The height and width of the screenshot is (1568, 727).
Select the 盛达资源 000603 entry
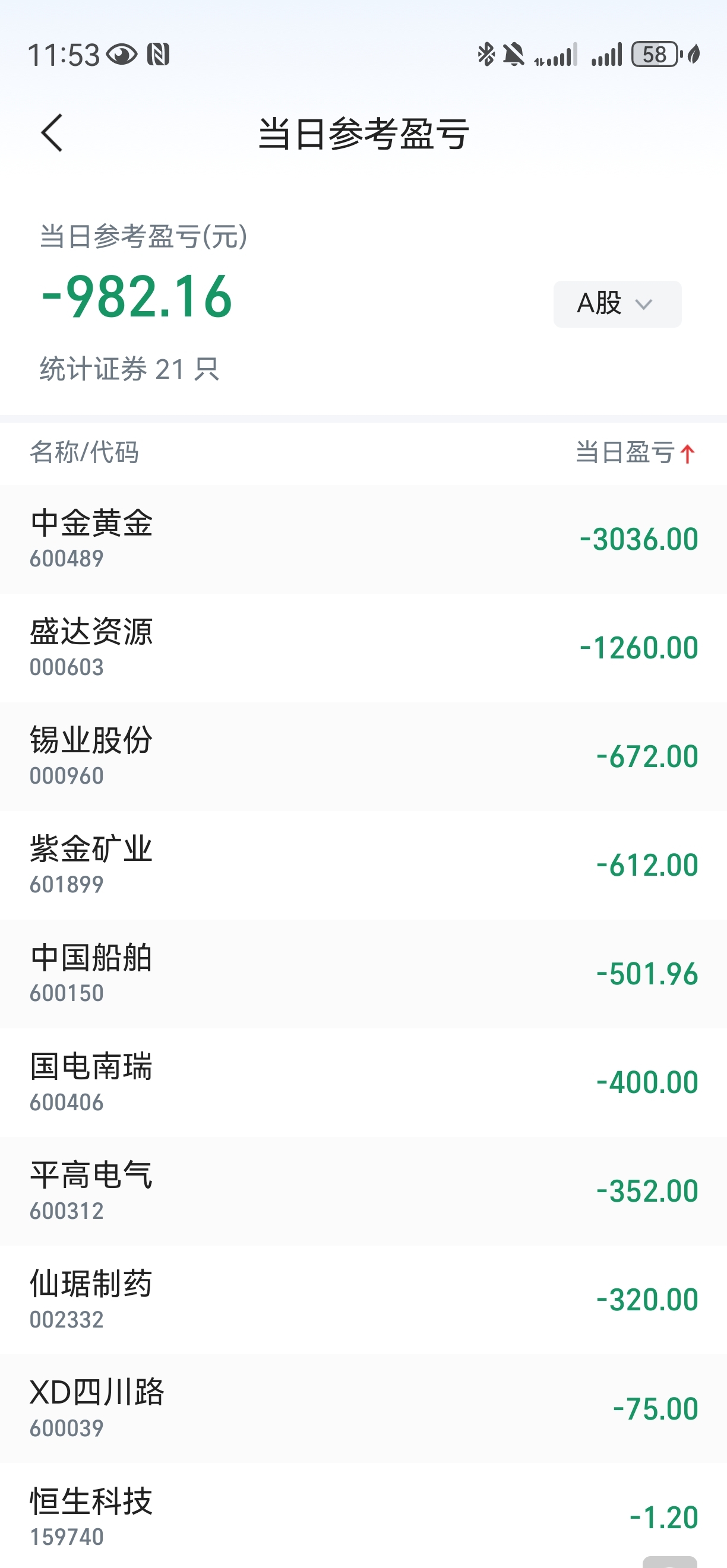(x=363, y=648)
